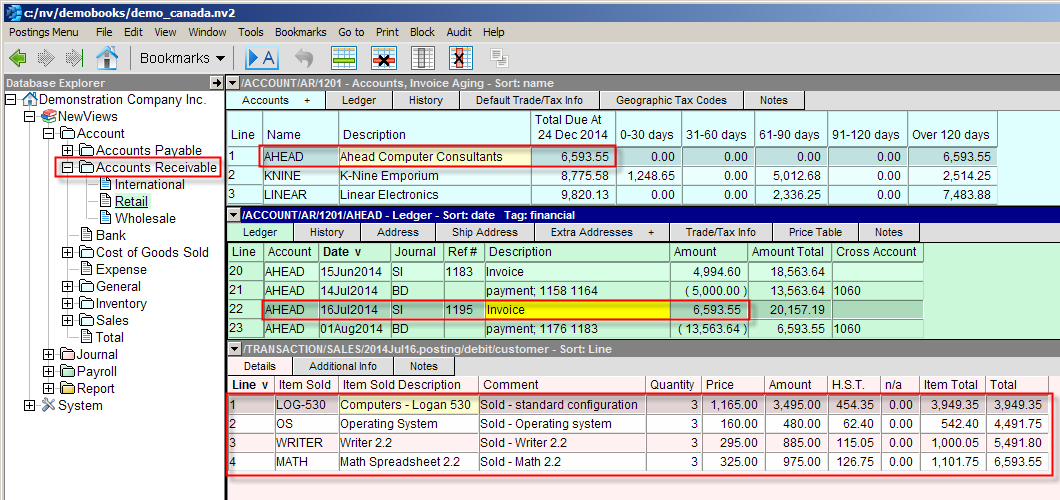The image size is (1060, 500).
Task: Select the Wholesale item in tree
Action: pos(145,219)
